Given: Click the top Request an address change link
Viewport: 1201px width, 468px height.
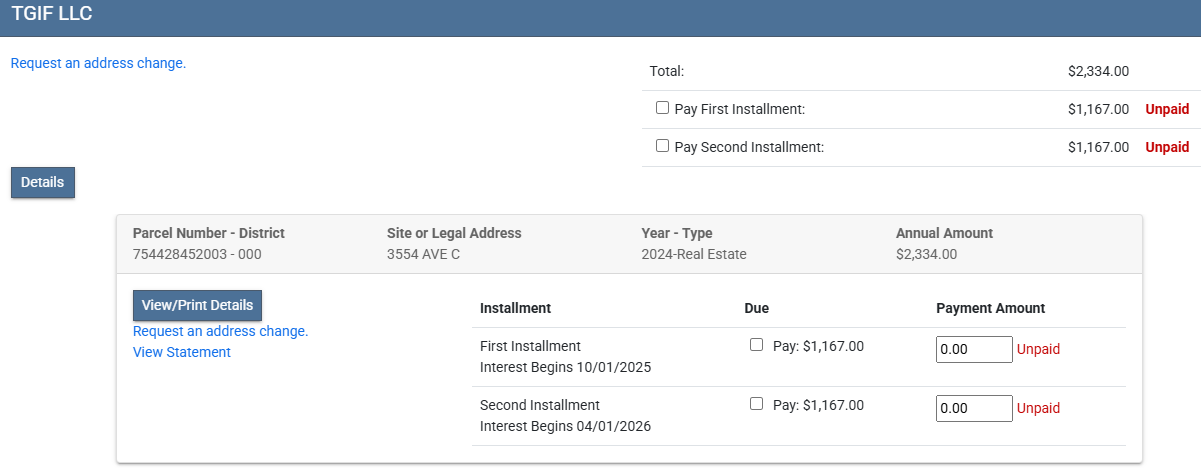Looking at the screenshot, I should pos(98,63).
